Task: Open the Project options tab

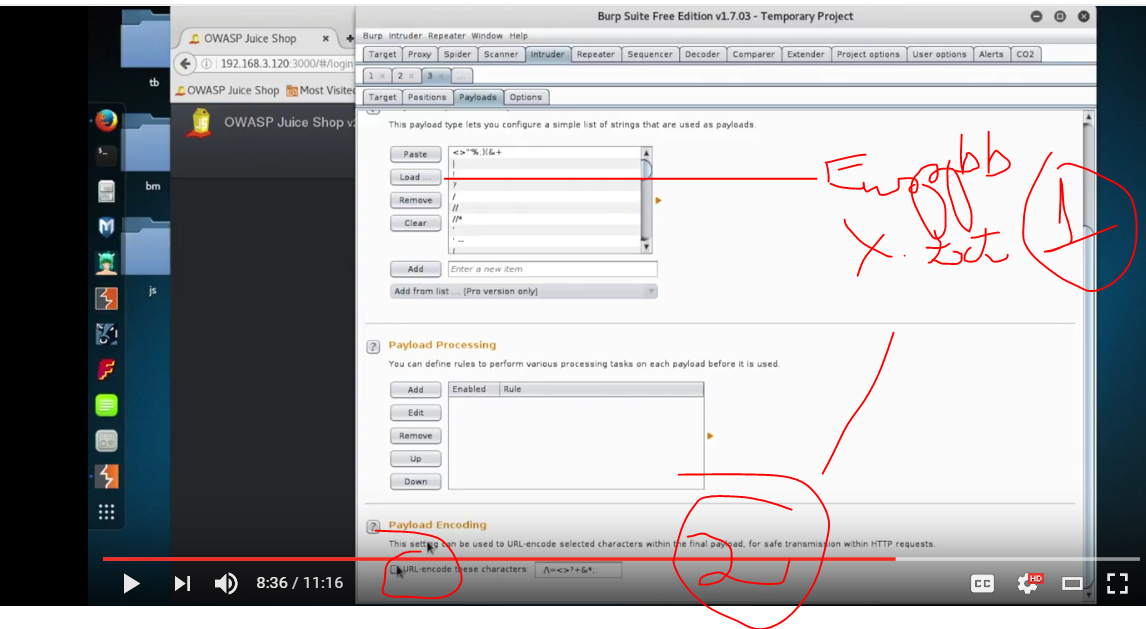Action: tap(868, 54)
